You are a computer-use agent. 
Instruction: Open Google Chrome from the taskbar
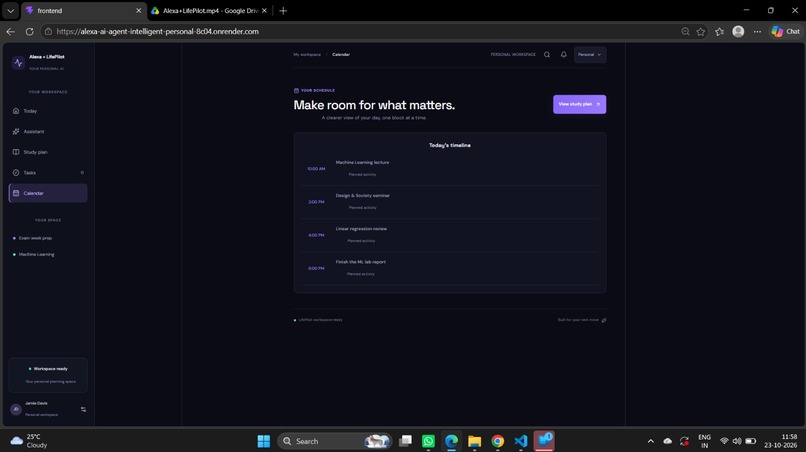click(x=498, y=441)
